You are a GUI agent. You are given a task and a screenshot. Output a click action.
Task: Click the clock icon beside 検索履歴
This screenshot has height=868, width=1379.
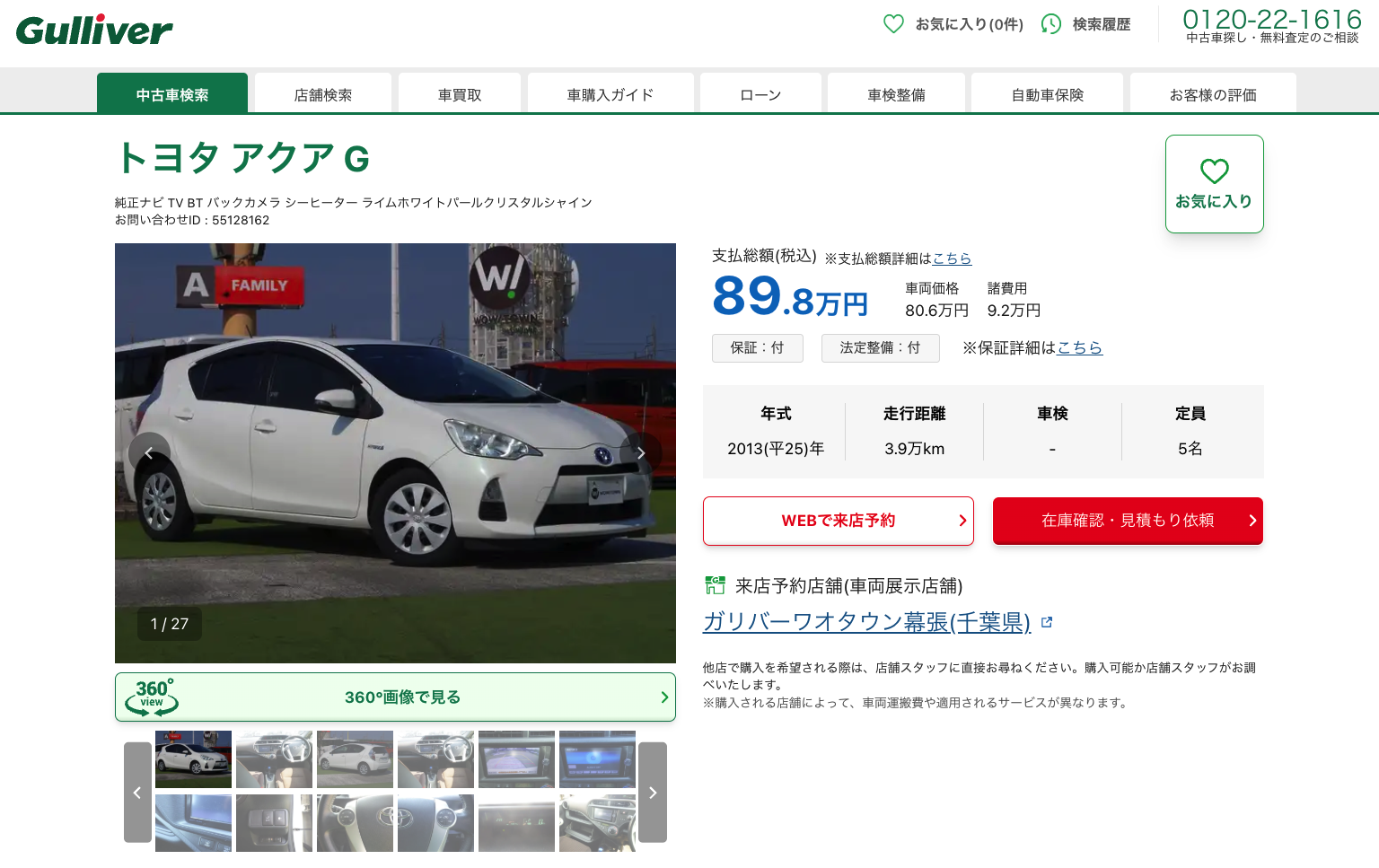click(1051, 24)
